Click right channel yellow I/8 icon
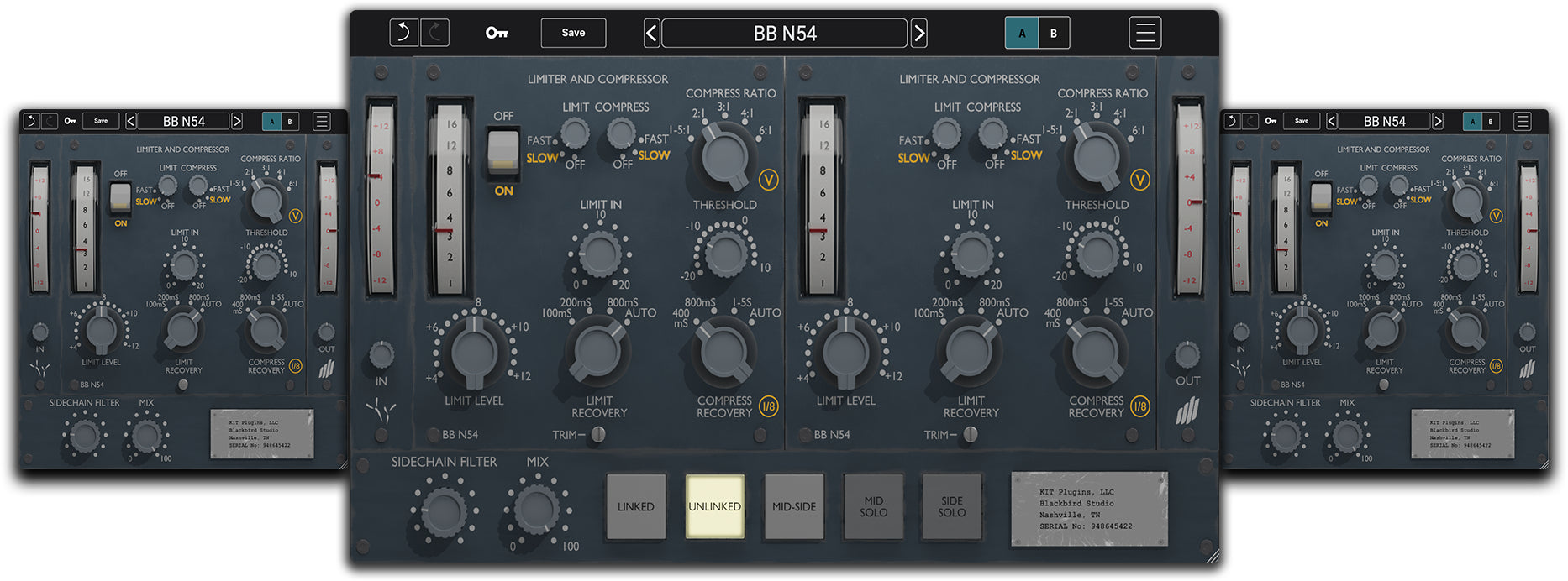 coord(1140,406)
